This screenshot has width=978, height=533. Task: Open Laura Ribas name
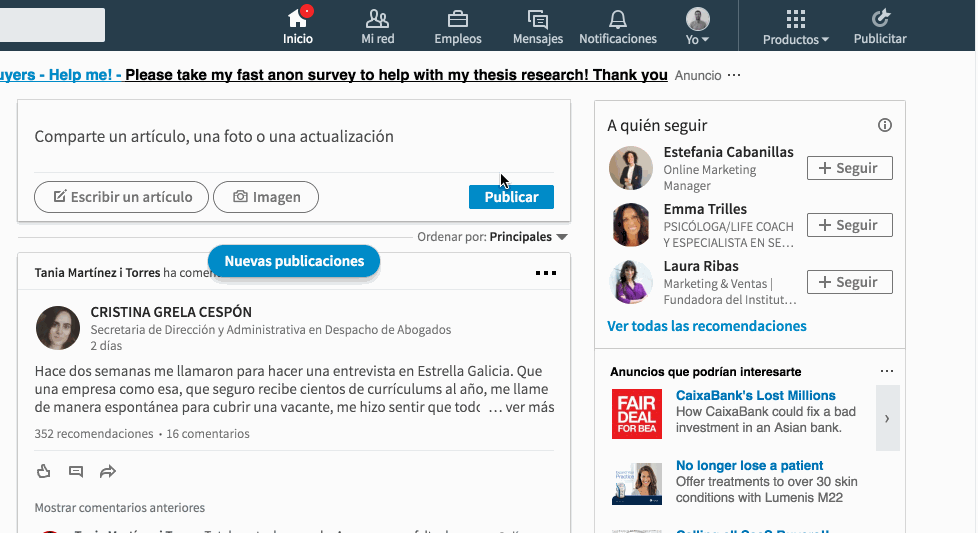click(x=701, y=266)
